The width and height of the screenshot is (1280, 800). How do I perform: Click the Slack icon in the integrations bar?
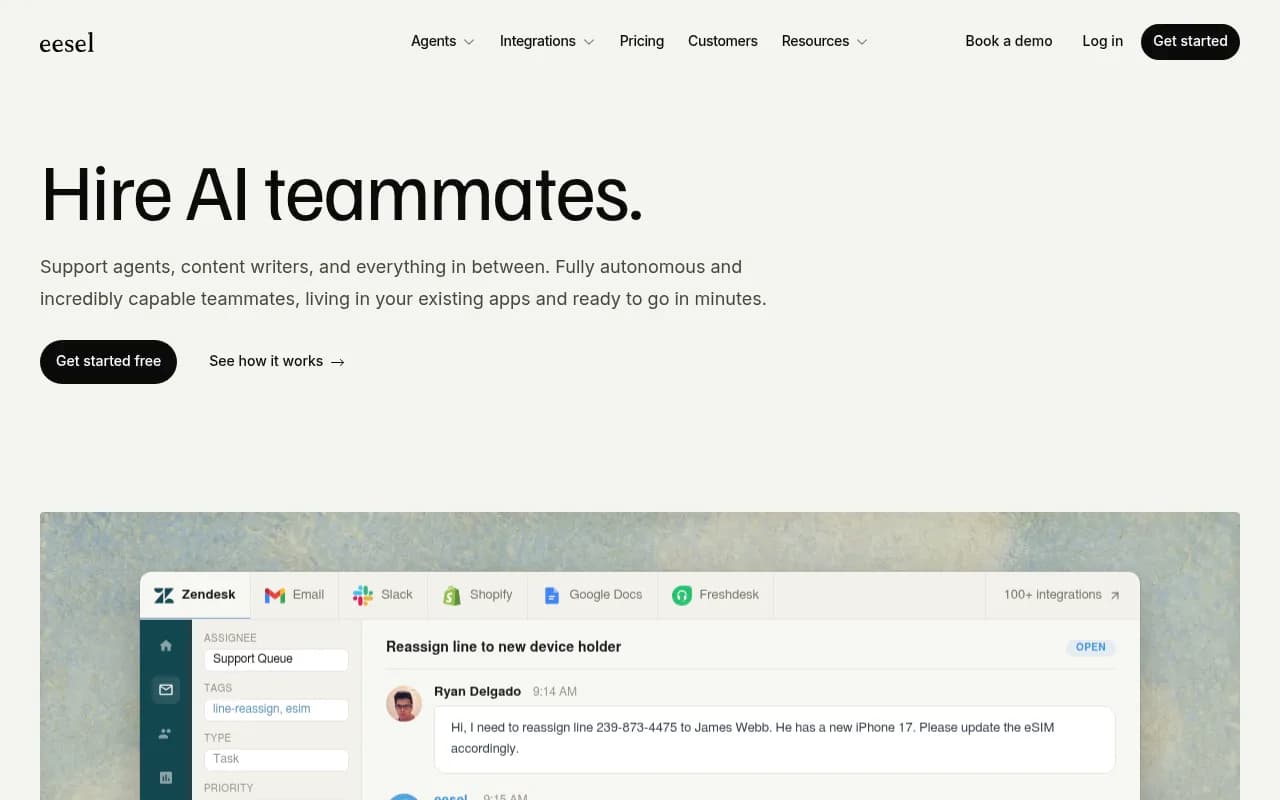pos(362,594)
